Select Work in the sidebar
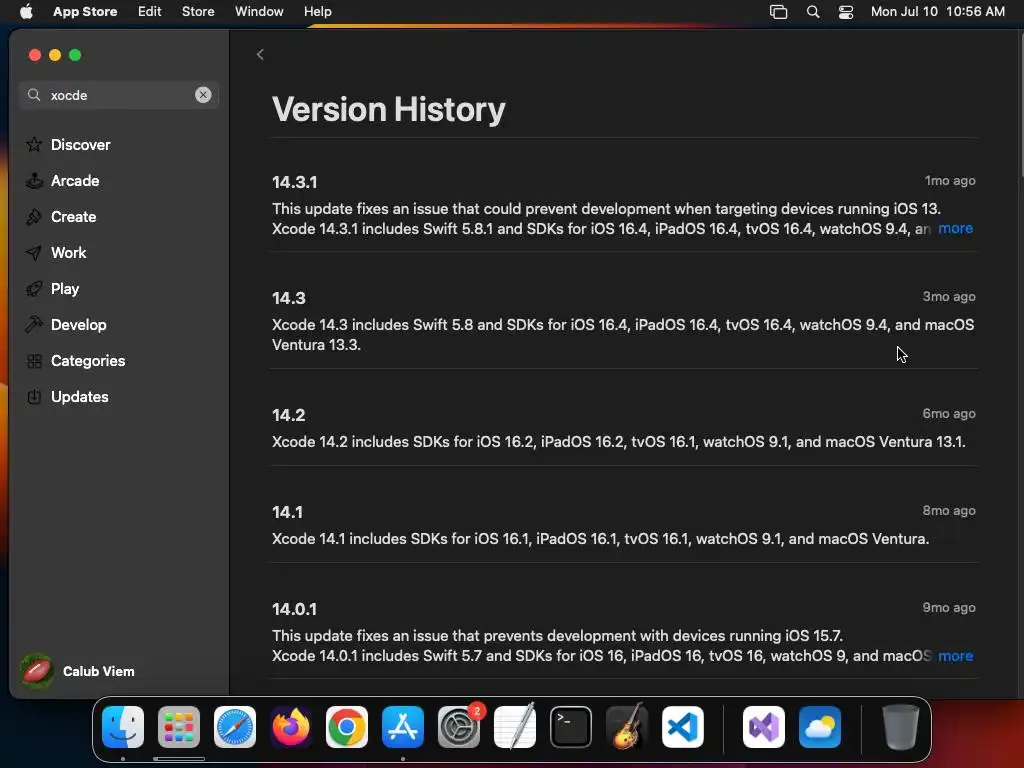 (x=69, y=253)
